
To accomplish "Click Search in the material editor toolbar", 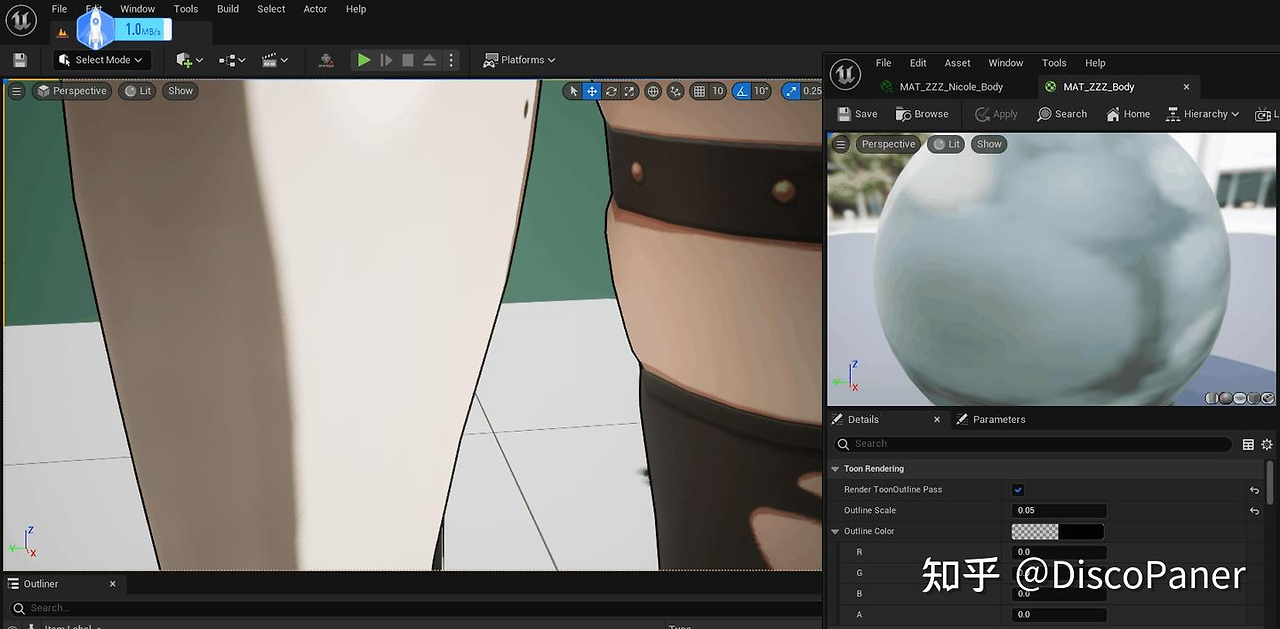I will pyautogui.click(x=1062, y=114).
